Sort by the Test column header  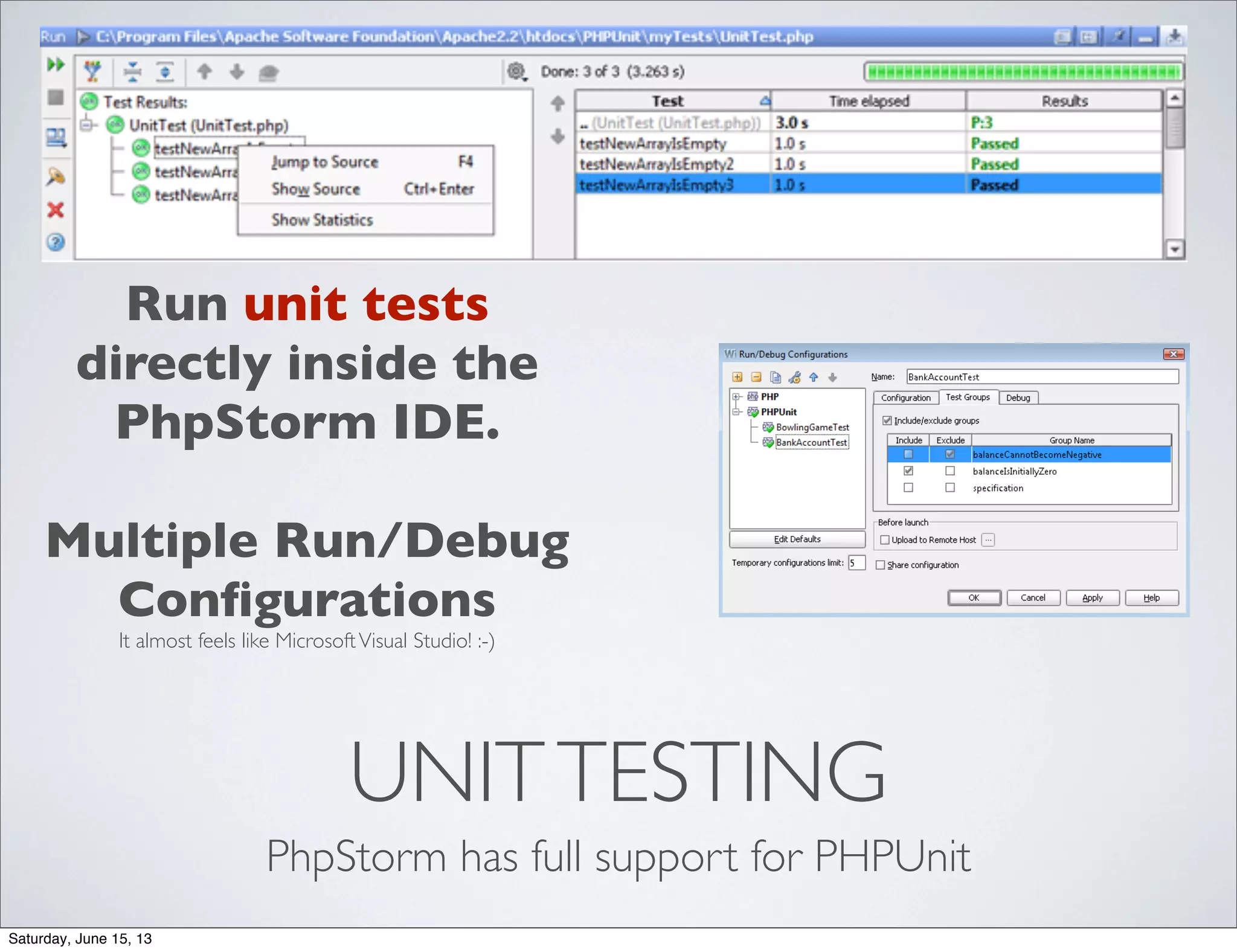tap(673, 101)
